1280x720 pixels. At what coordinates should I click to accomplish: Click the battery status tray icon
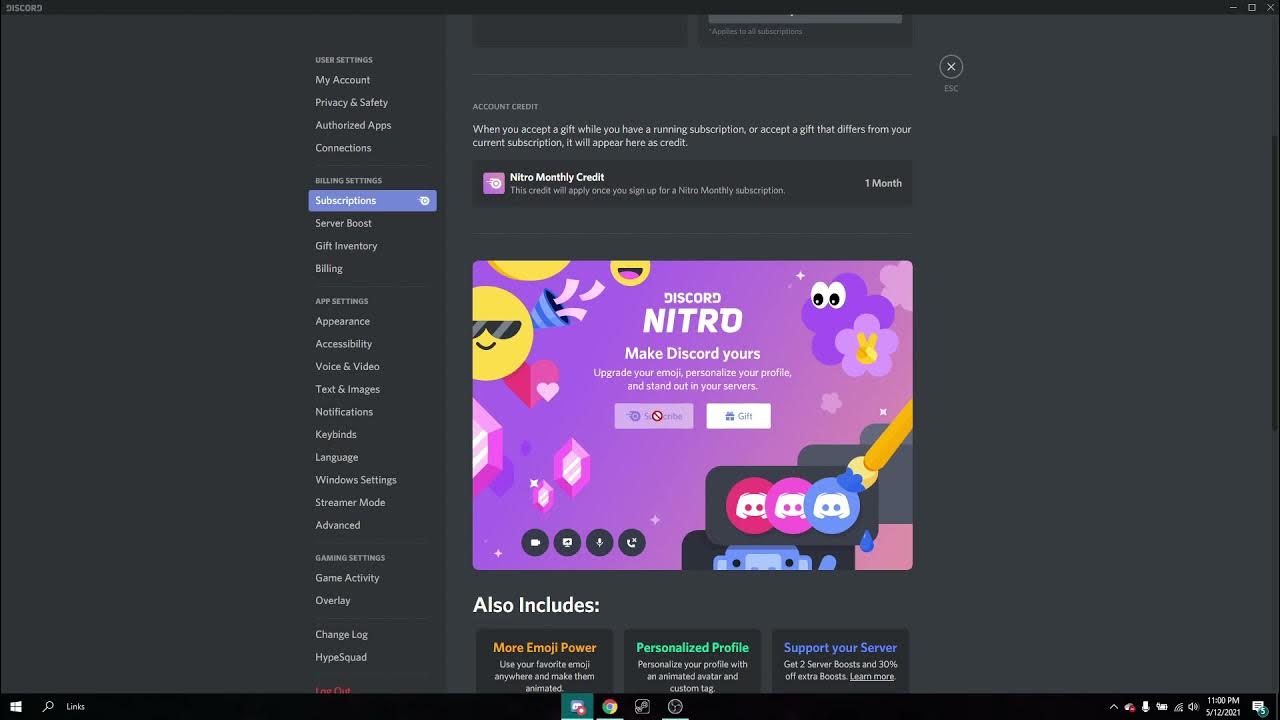pyautogui.click(x=1162, y=707)
